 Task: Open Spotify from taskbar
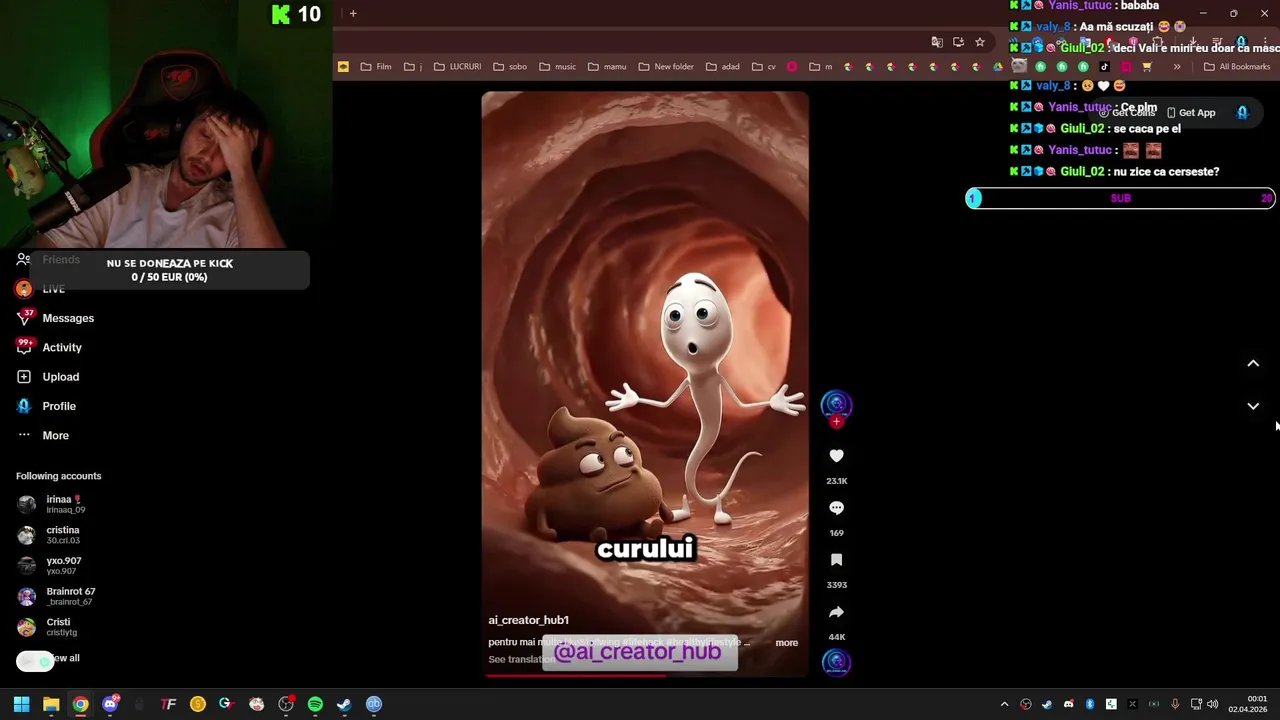[315, 704]
